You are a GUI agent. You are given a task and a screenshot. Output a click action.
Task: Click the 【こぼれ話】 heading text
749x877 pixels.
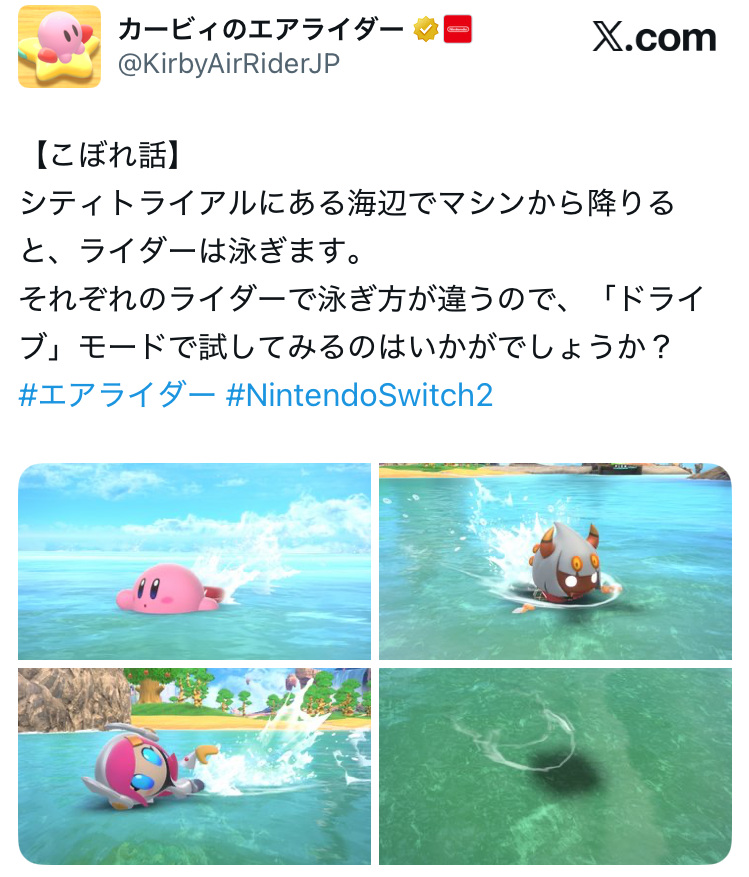(x=106, y=155)
